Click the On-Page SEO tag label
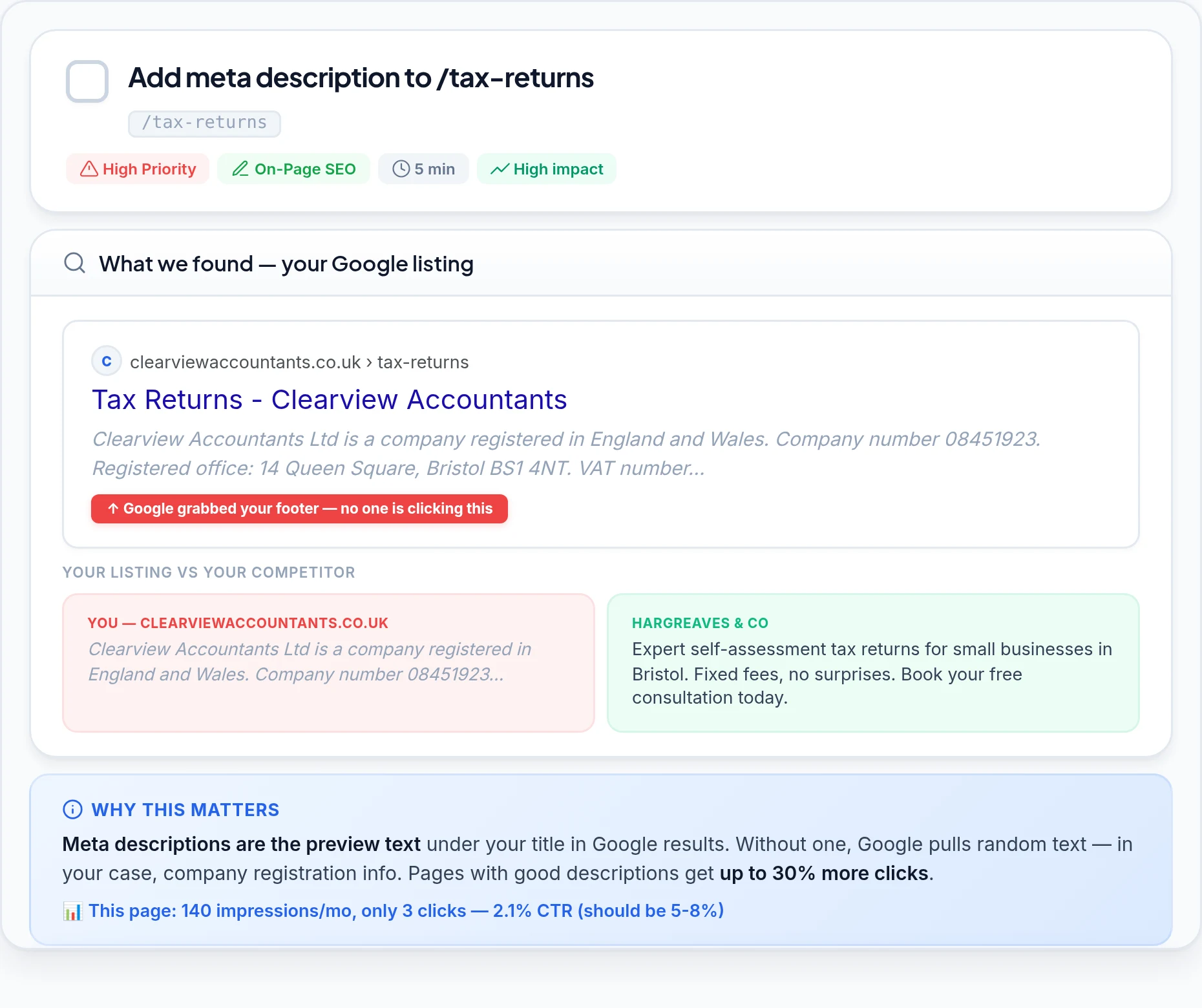1202x1008 pixels. (293, 169)
